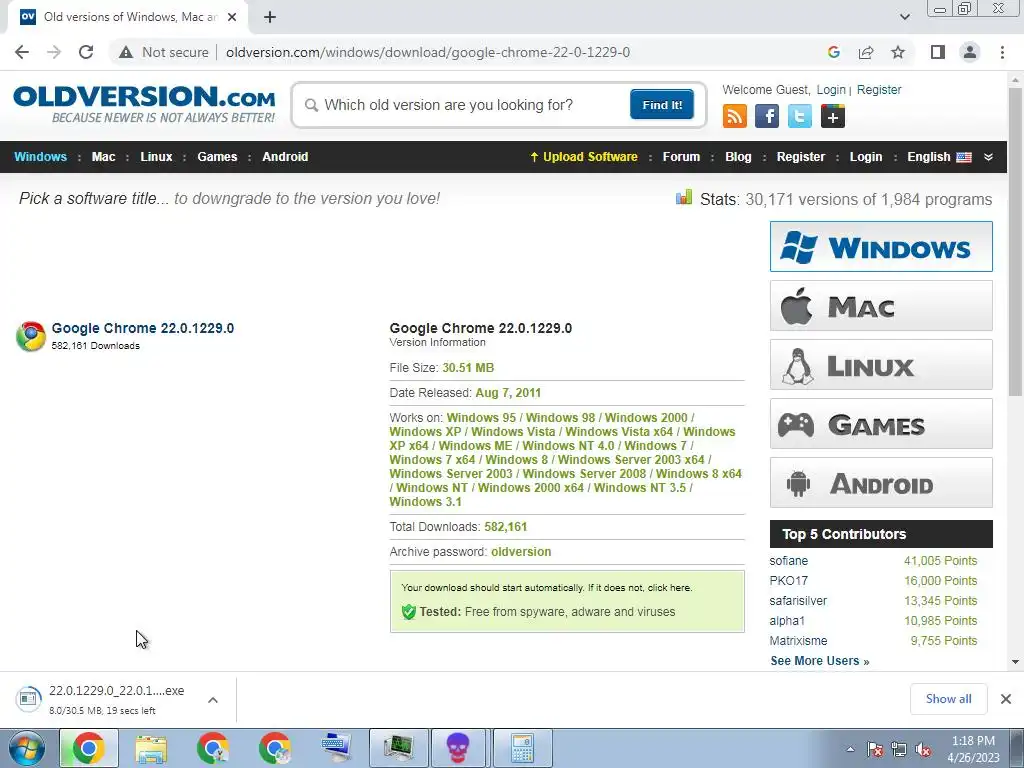Select the Android menu item
The height and width of the screenshot is (768, 1024).
pyautogui.click(x=285, y=157)
